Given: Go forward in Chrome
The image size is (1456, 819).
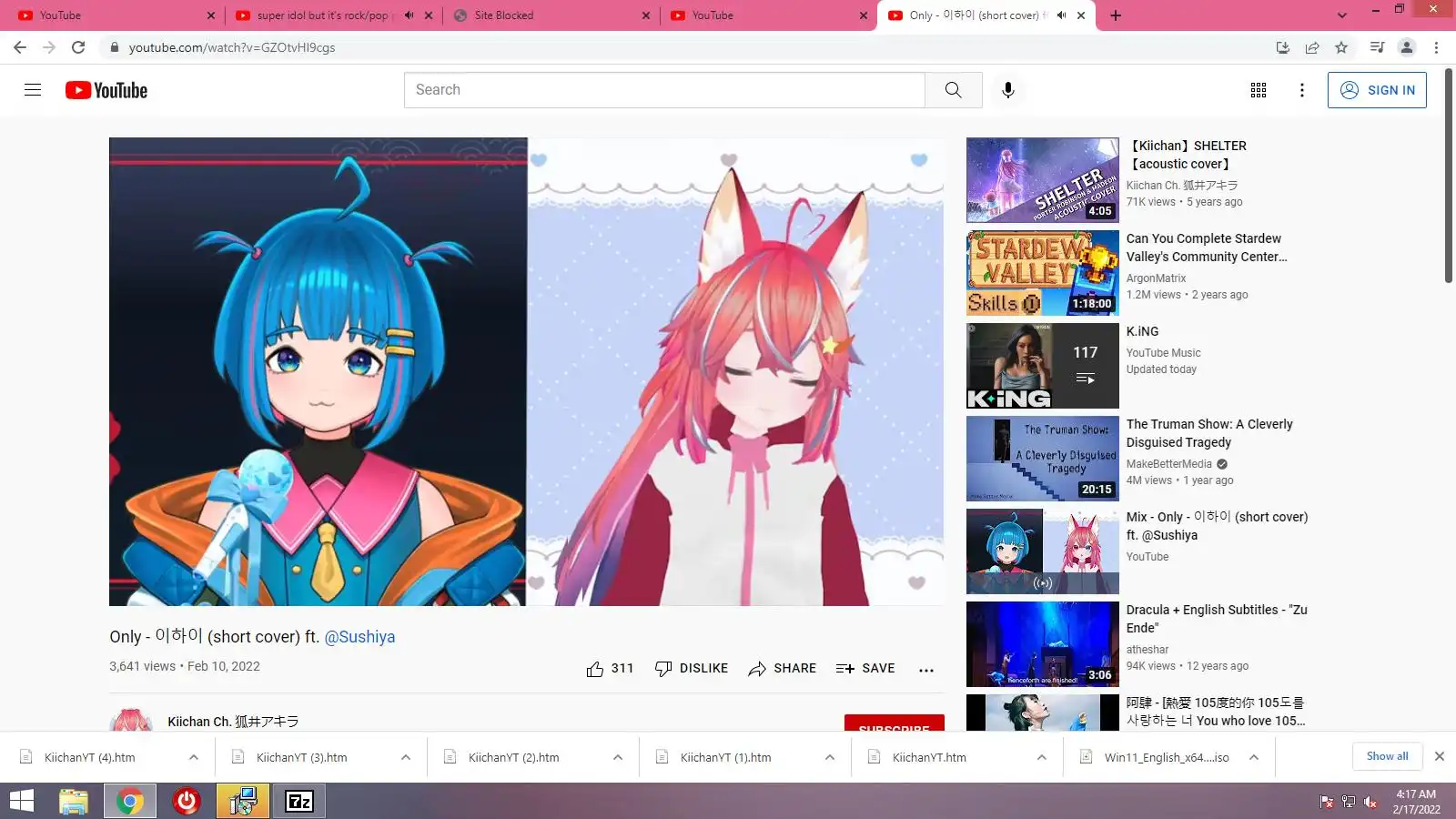Looking at the screenshot, I should (49, 47).
